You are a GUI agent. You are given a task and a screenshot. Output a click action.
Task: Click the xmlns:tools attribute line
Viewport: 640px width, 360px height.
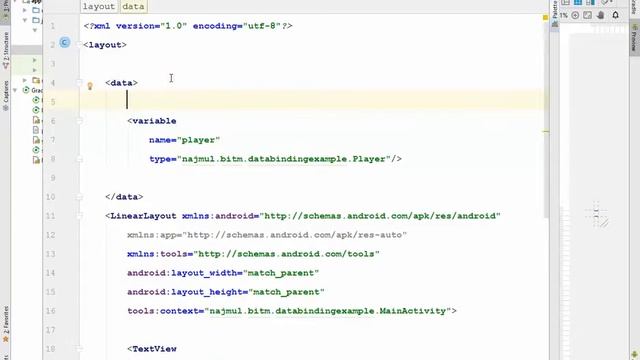click(253, 254)
